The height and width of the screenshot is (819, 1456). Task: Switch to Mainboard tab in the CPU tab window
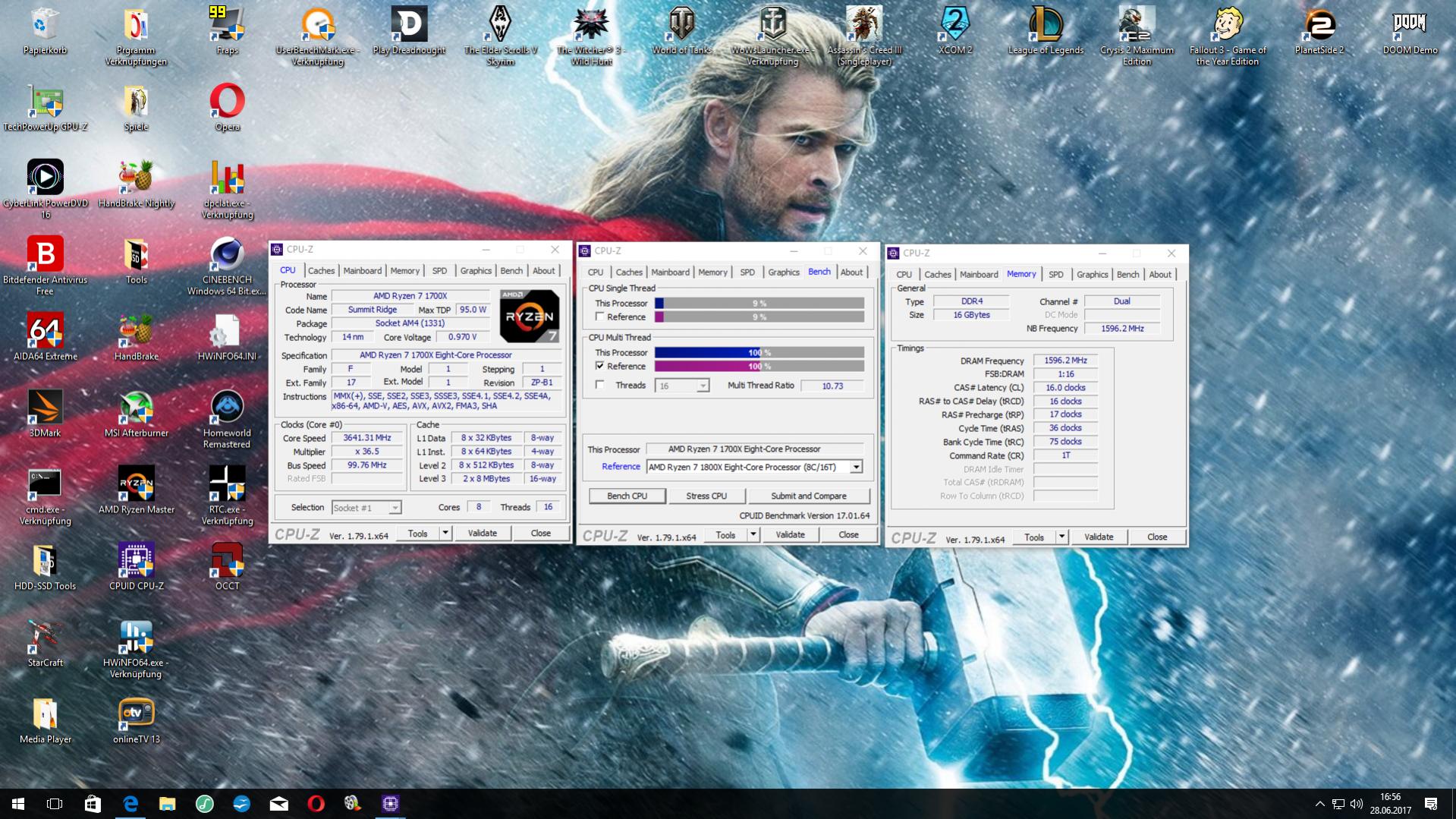click(362, 271)
